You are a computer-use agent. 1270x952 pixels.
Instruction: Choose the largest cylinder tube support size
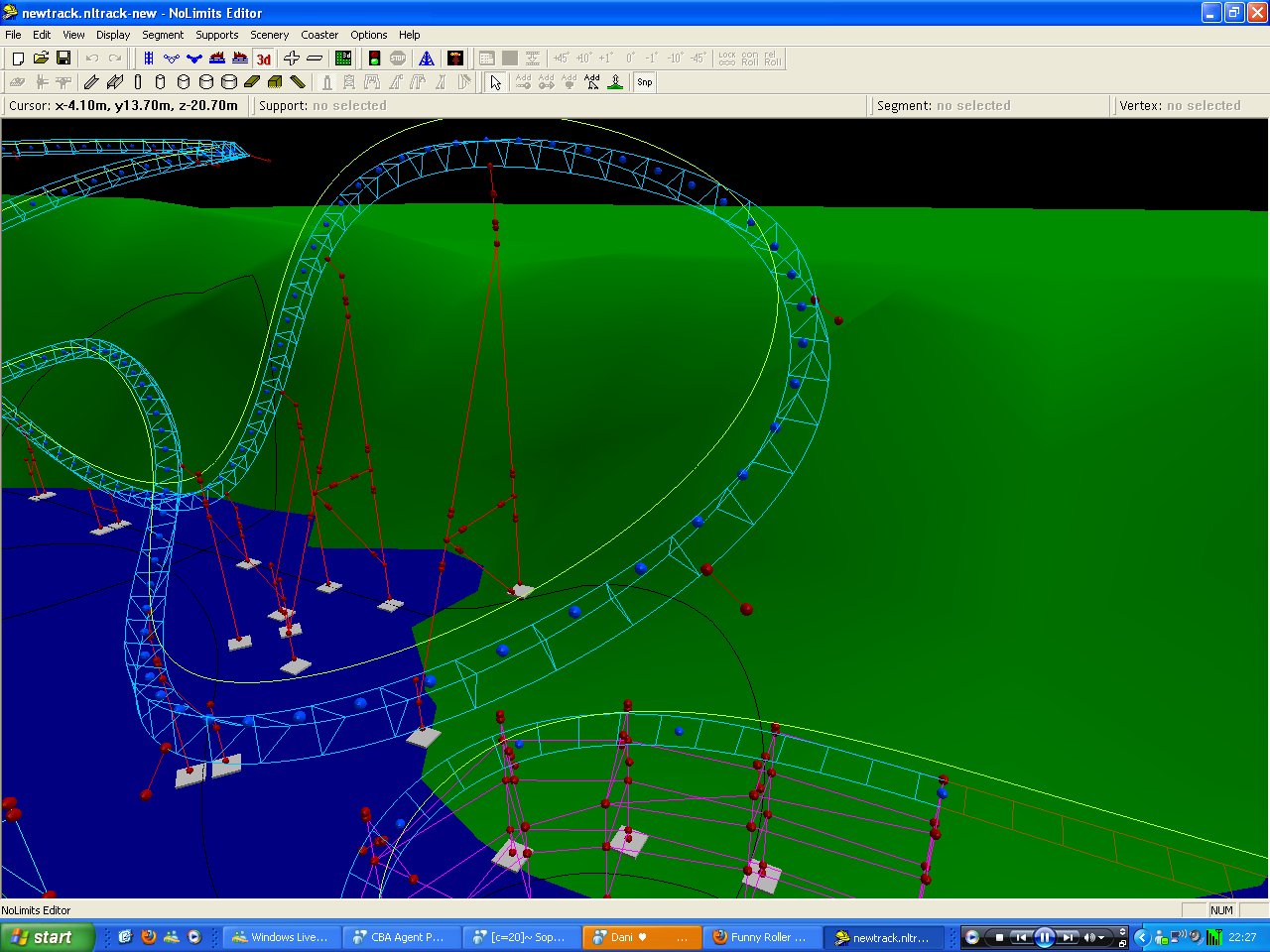tap(229, 82)
